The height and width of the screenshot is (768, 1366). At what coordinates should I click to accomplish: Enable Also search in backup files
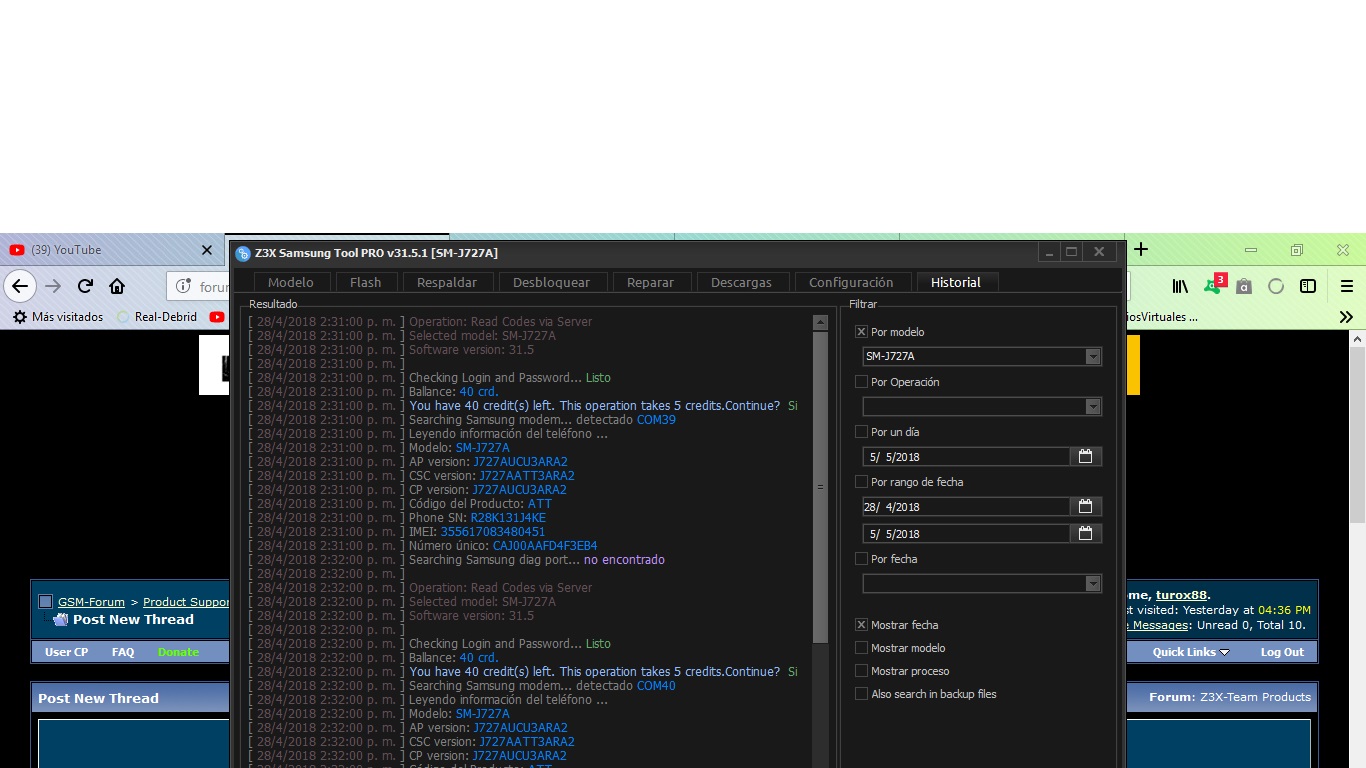(x=861, y=694)
